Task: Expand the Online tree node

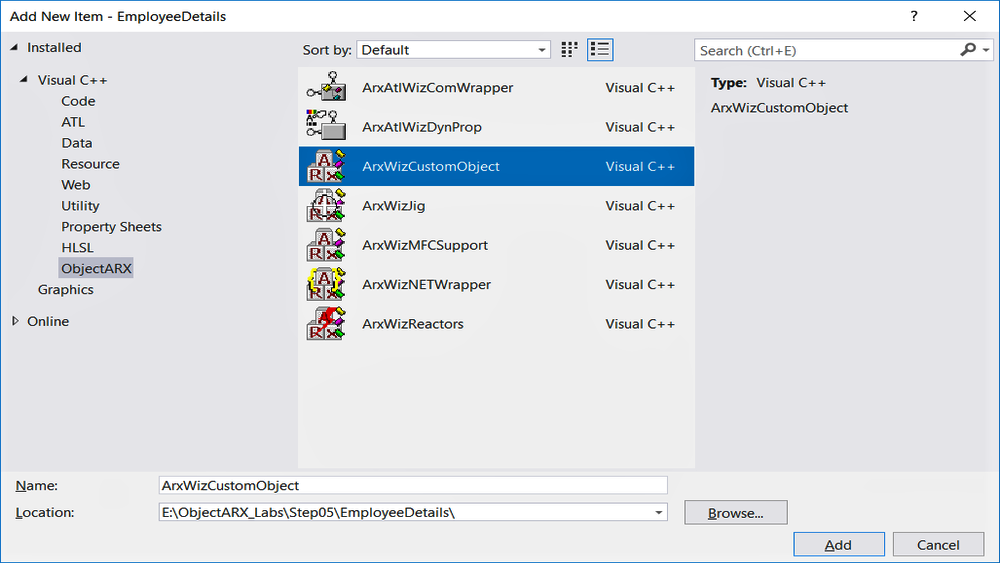Action: (15, 321)
